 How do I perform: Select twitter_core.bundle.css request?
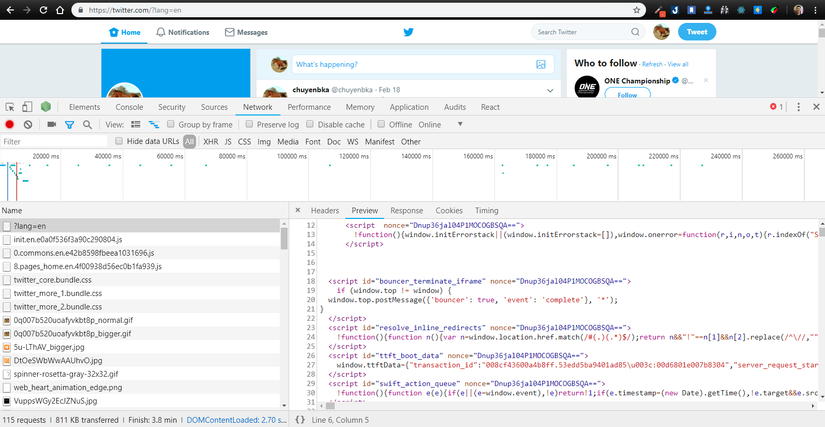[x=140, y=280]
